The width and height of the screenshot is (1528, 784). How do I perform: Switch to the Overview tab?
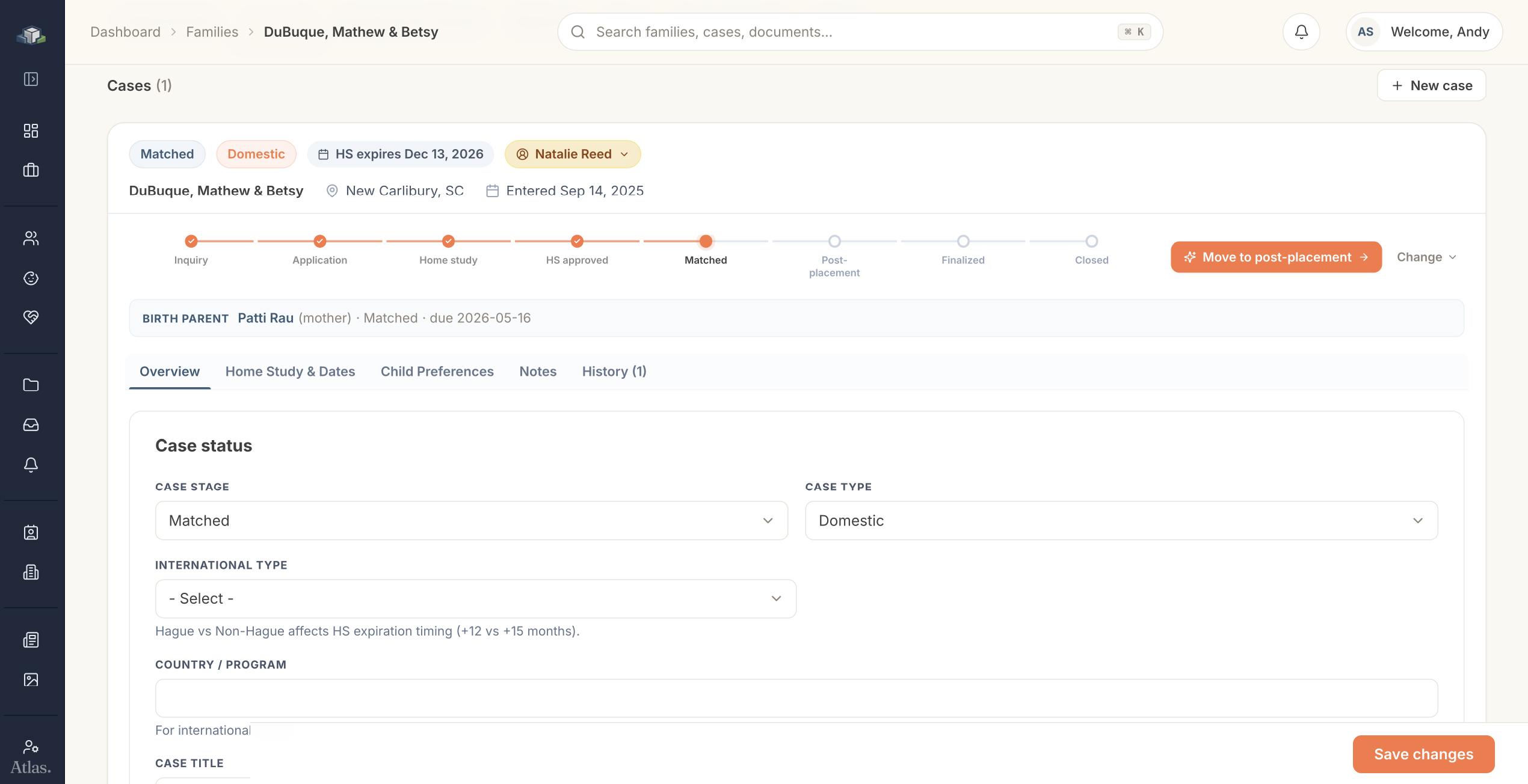[x=170, y=372]
